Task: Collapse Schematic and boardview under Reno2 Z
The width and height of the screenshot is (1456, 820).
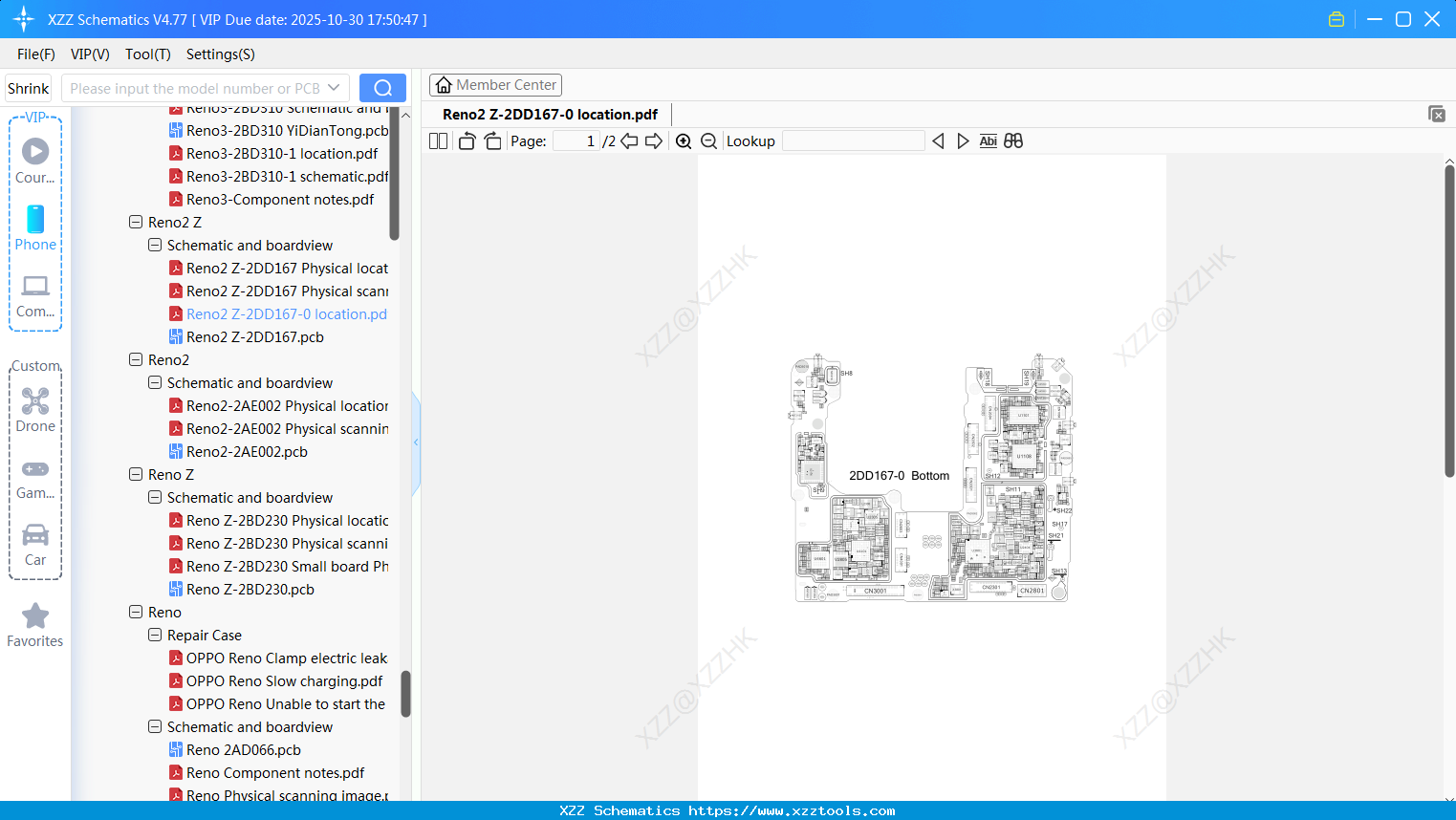Action: coord(155,245)
